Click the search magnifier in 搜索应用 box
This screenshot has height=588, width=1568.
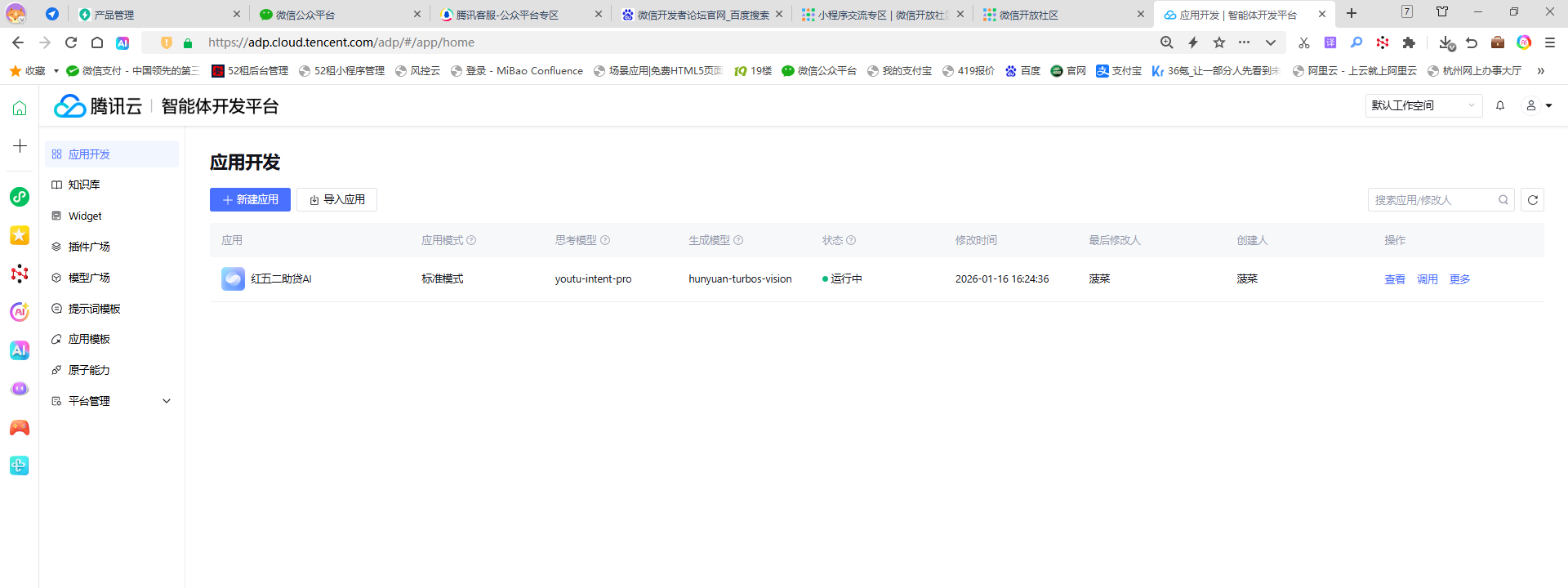coord(1503,200)
